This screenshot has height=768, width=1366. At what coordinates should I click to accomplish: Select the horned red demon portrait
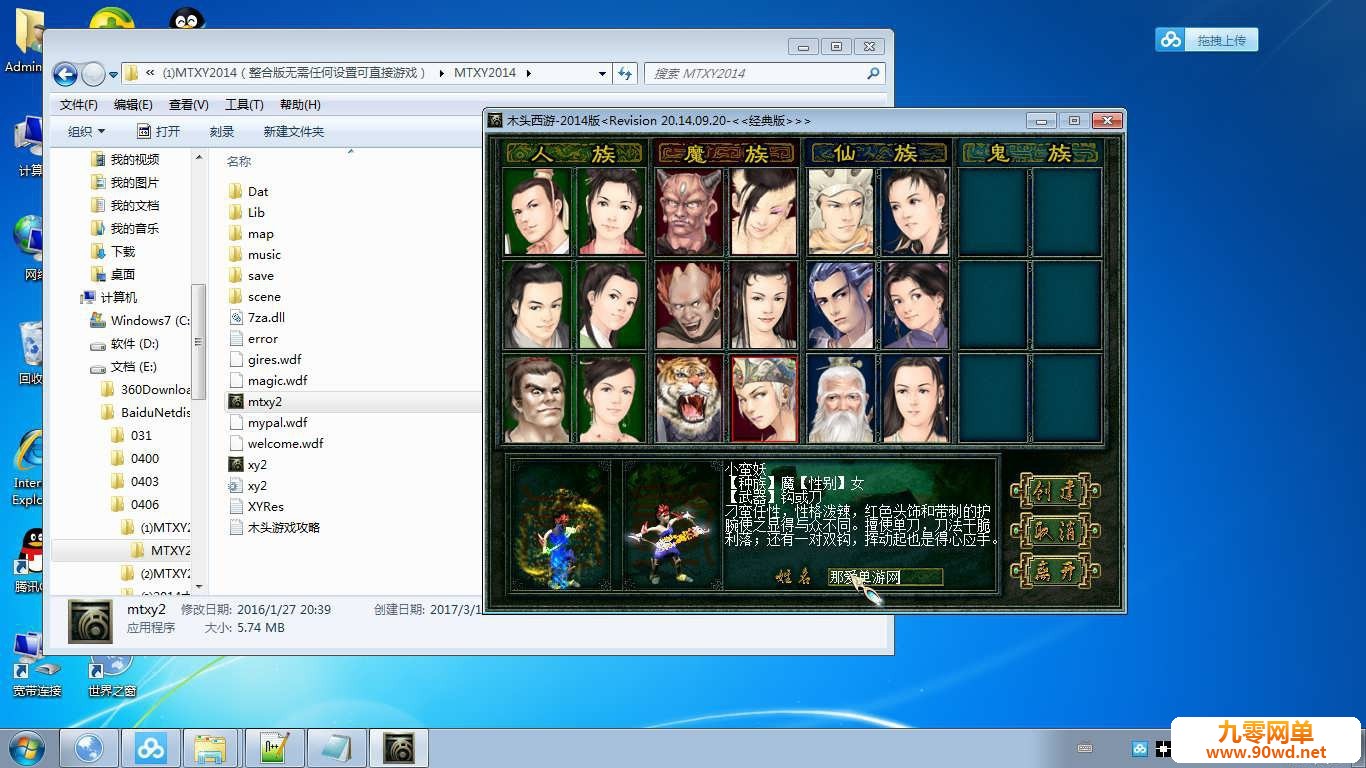point(691,212)
